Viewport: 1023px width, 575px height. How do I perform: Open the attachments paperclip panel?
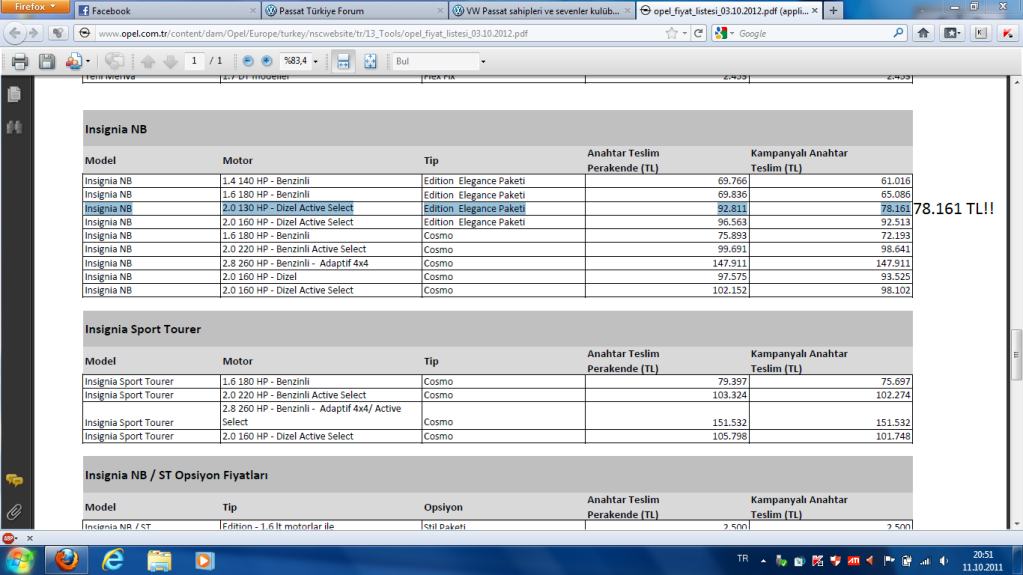[14, 512]
